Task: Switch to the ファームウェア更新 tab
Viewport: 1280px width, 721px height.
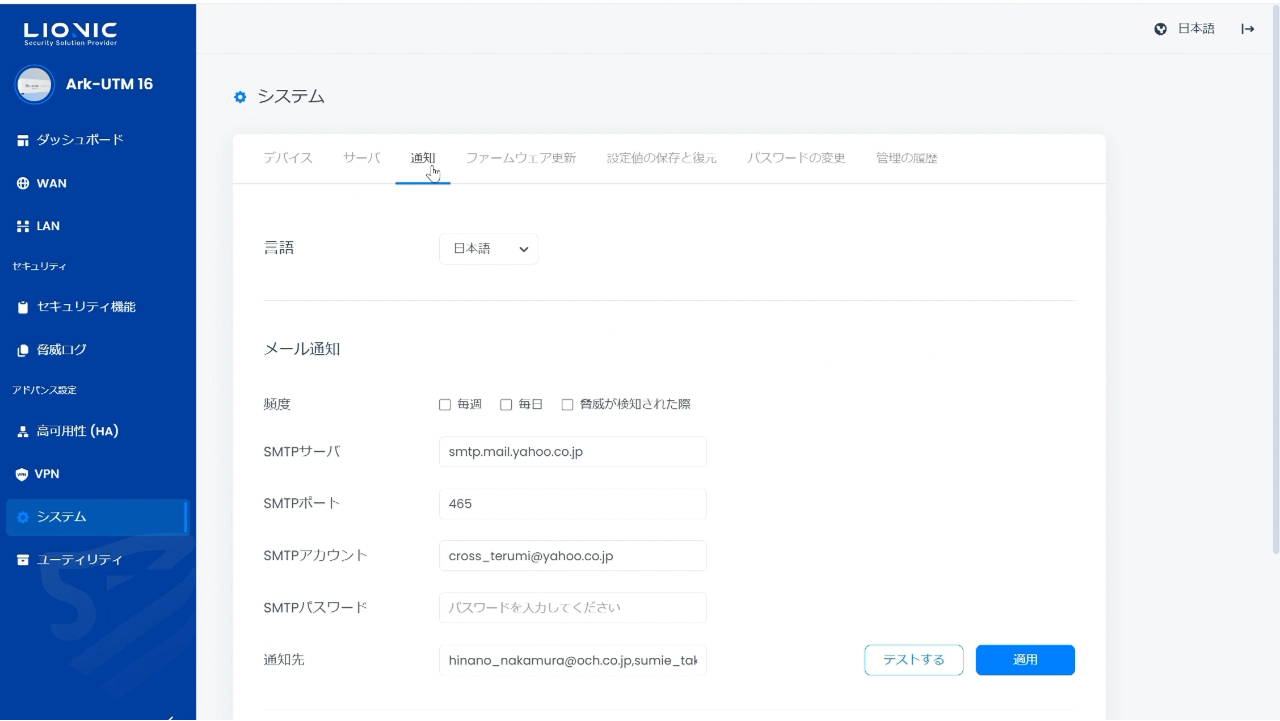Action: tap(520, 158)
